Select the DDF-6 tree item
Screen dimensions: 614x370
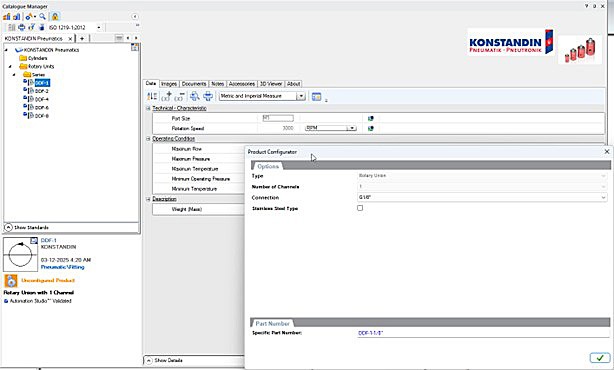coord(42,107)
